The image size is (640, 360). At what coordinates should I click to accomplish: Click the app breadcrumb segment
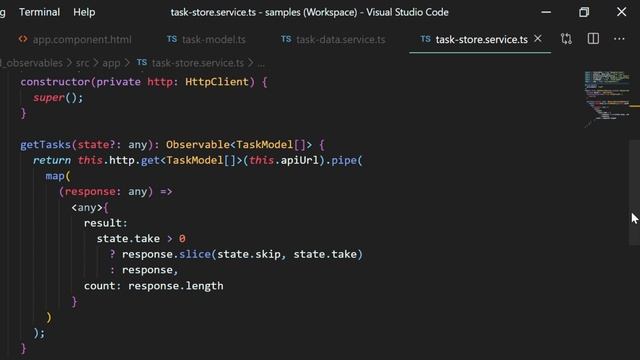[111, 63]
